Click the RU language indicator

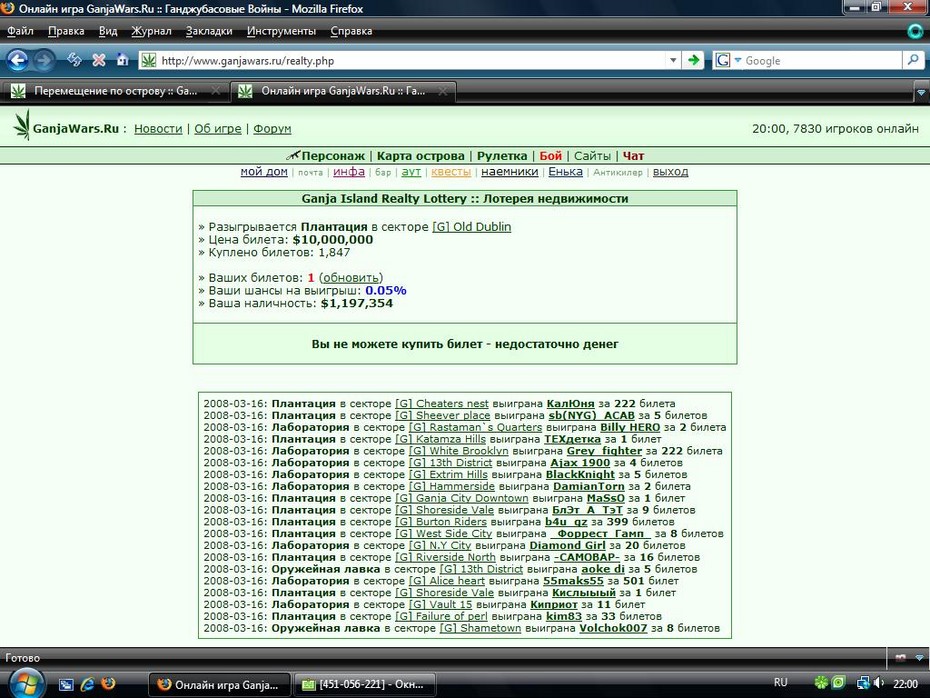781,683
